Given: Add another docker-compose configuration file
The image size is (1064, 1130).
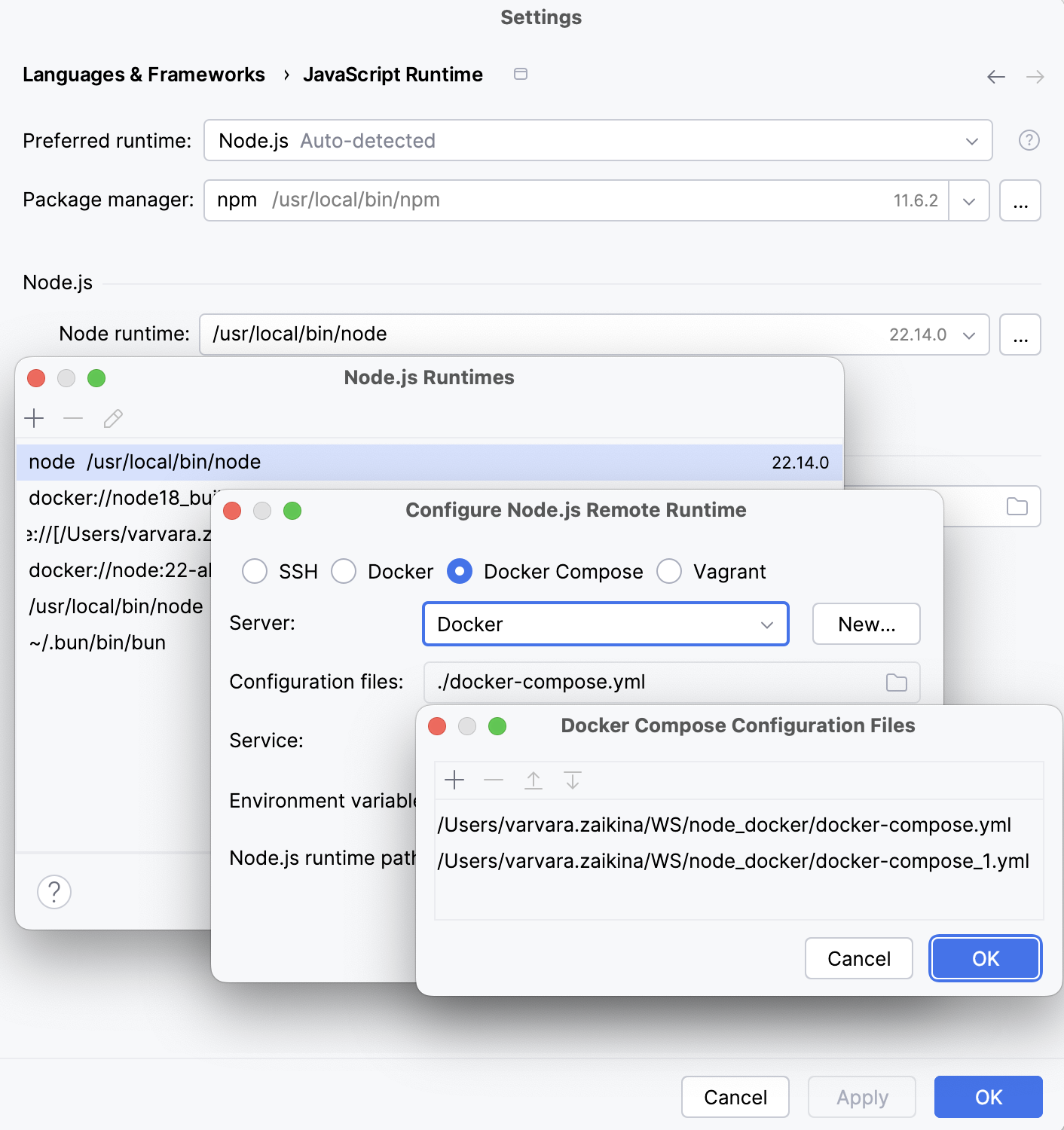Looking at the screenshot, I should point(455,780).
